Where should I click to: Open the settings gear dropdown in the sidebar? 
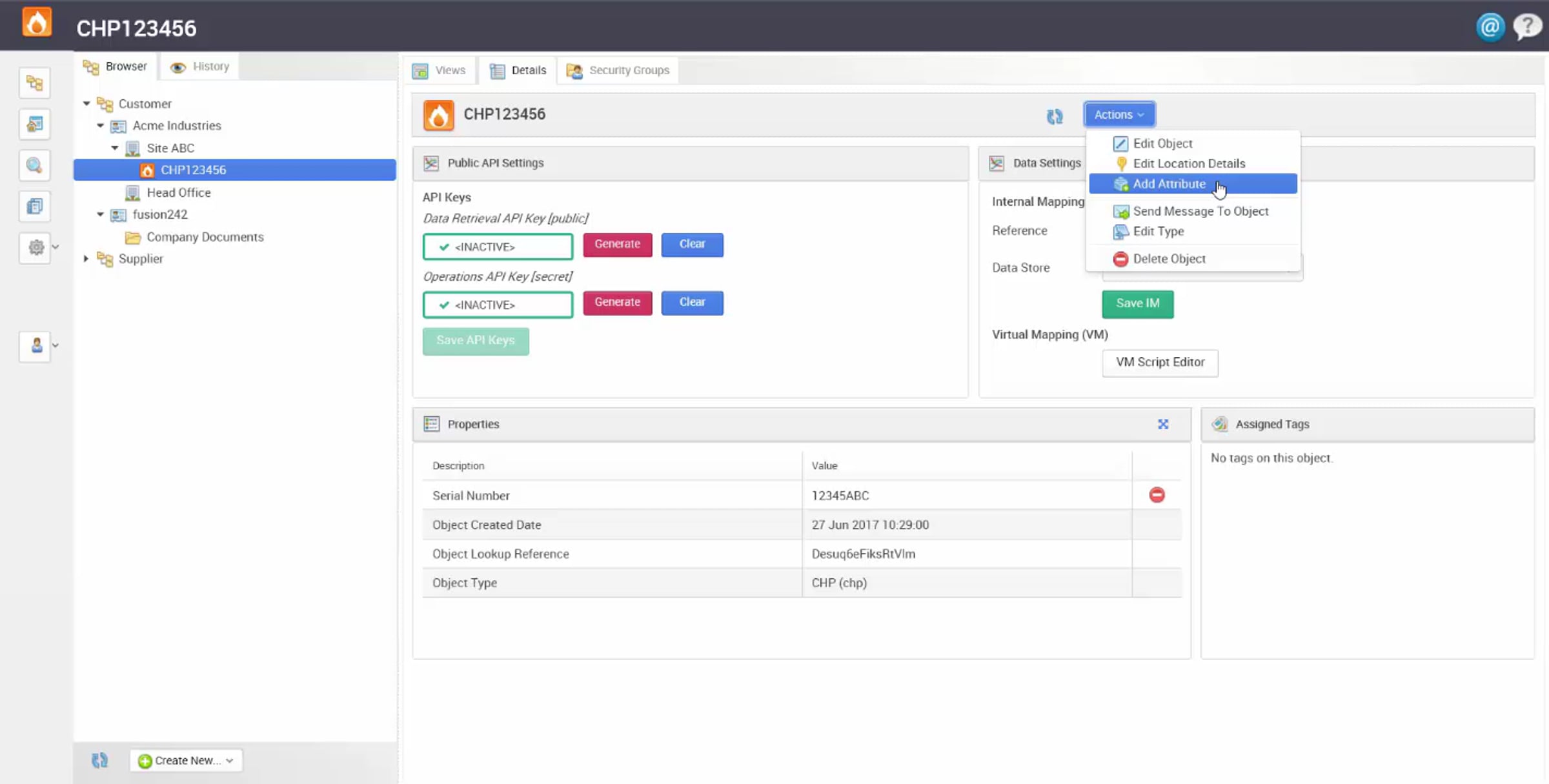click(37, 246)
